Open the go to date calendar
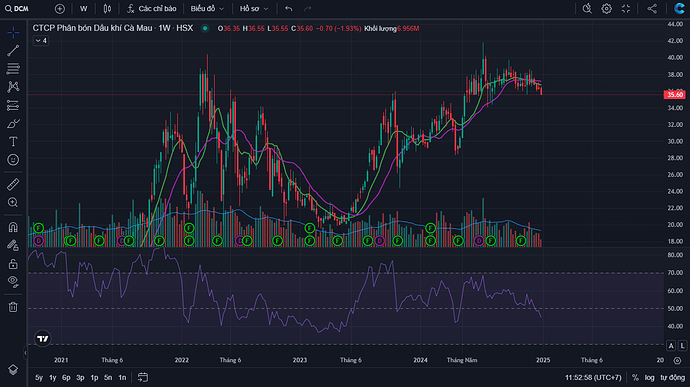Viewport: 690px width, 387px height. [143, 377]
